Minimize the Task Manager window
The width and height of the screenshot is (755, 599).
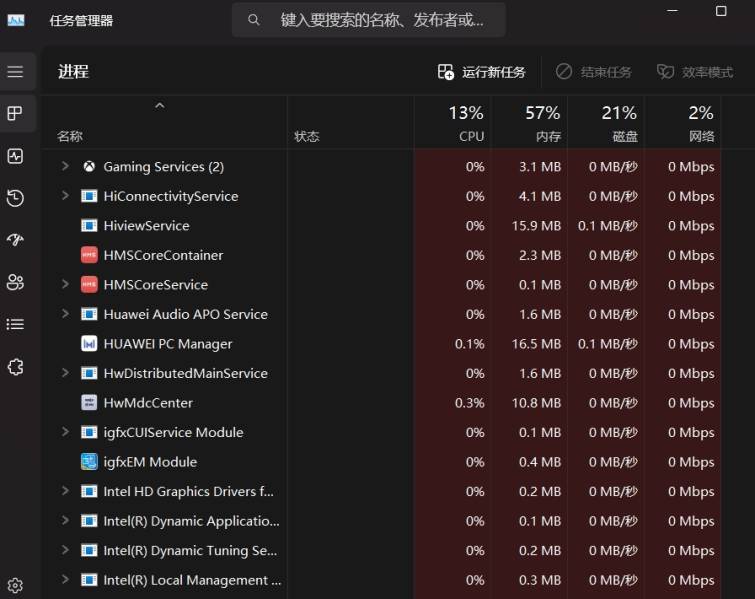tap(673, 11)
